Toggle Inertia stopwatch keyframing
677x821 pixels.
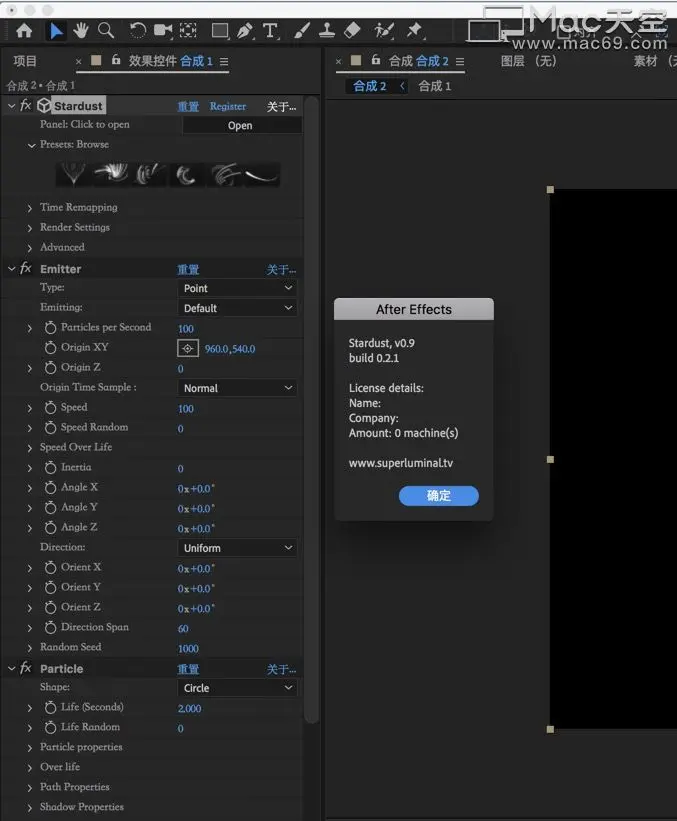coord(50,468)
